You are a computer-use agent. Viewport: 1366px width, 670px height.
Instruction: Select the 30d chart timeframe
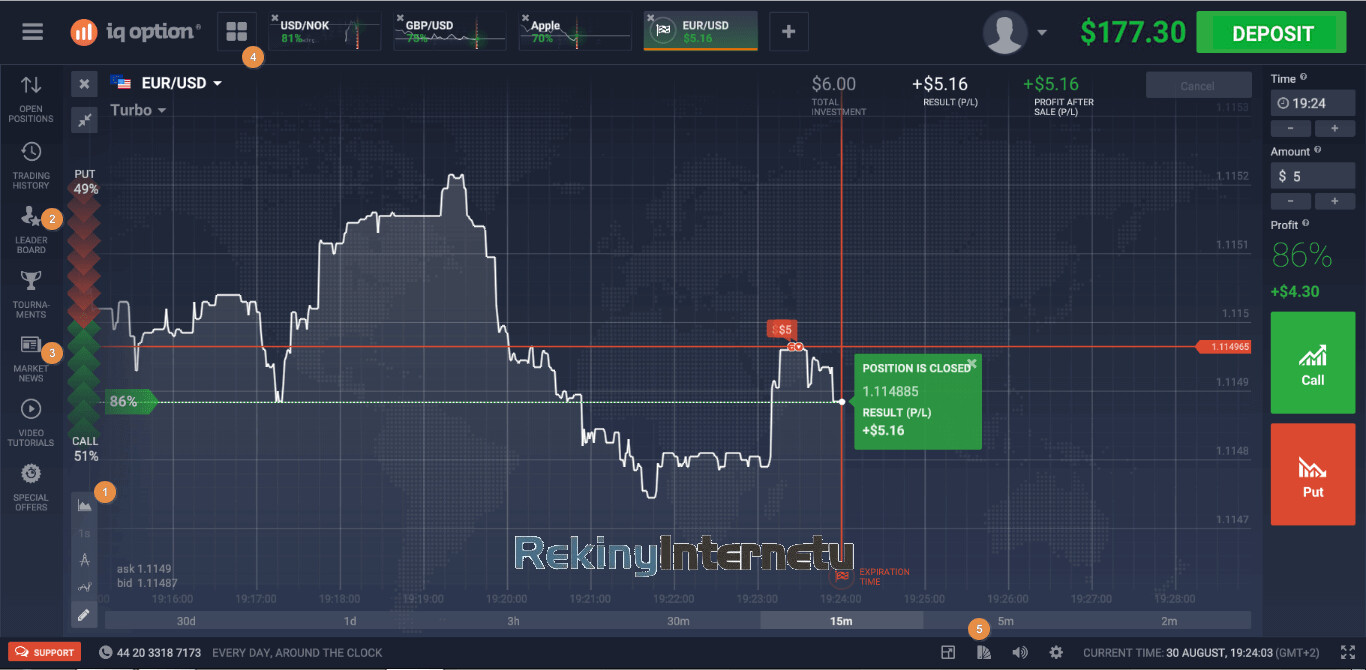click(x=186, y=621)
